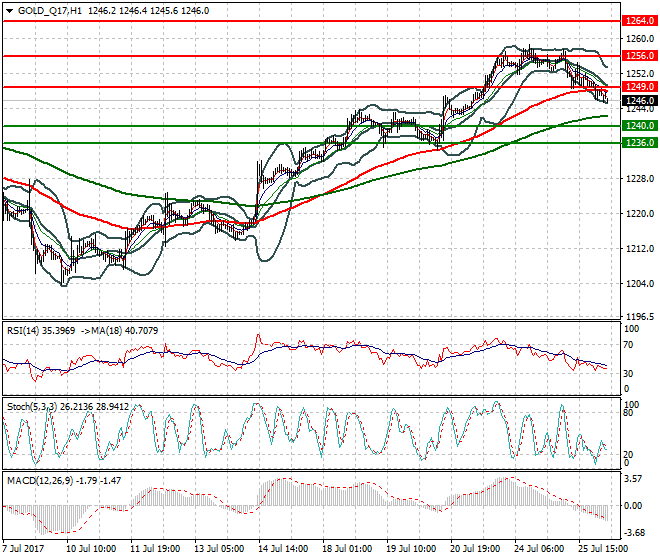
Task: Select the MACD(12,26,9) indicator label
Action: click(40, 480)
